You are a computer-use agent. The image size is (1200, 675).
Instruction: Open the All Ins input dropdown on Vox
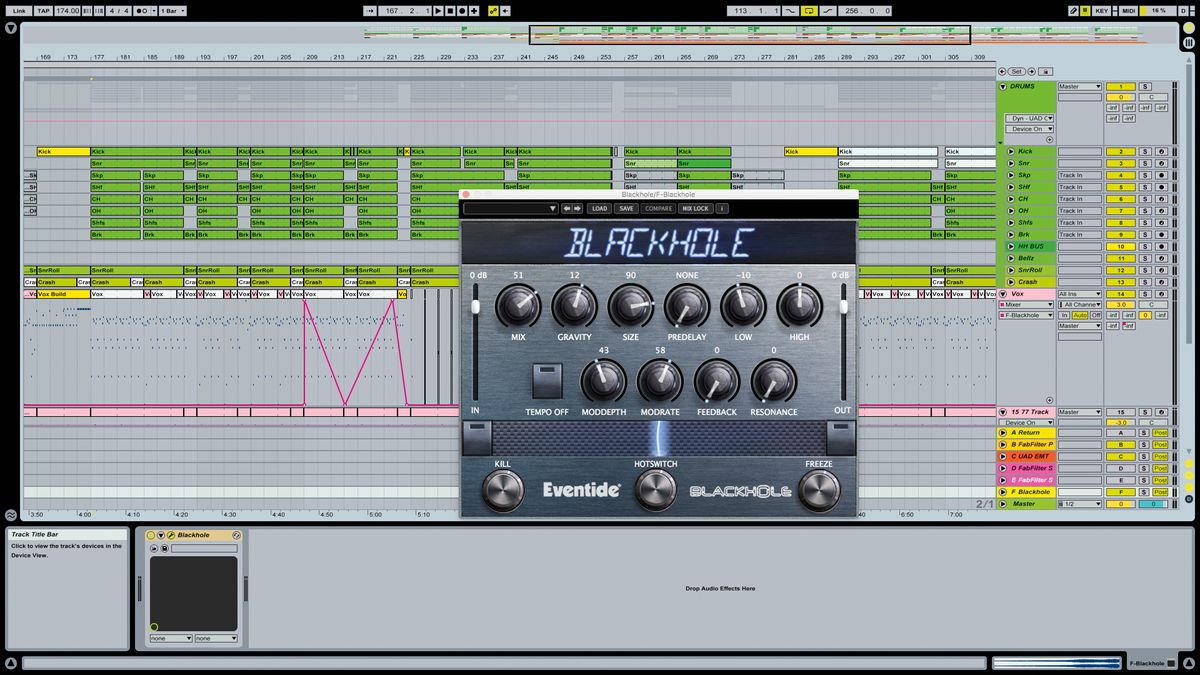click(x=1080, y=294)
